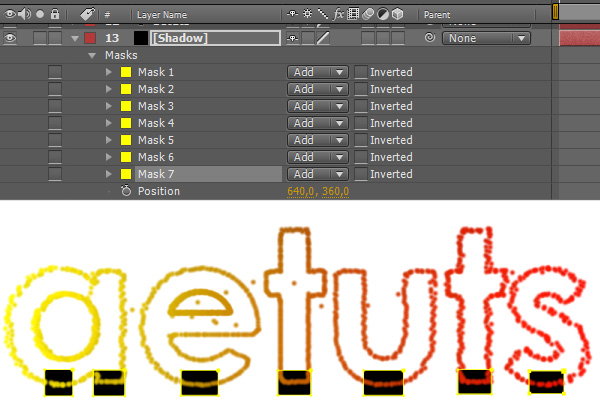
Task: Click the Video eye column header icon
Action: pos(10,15)
